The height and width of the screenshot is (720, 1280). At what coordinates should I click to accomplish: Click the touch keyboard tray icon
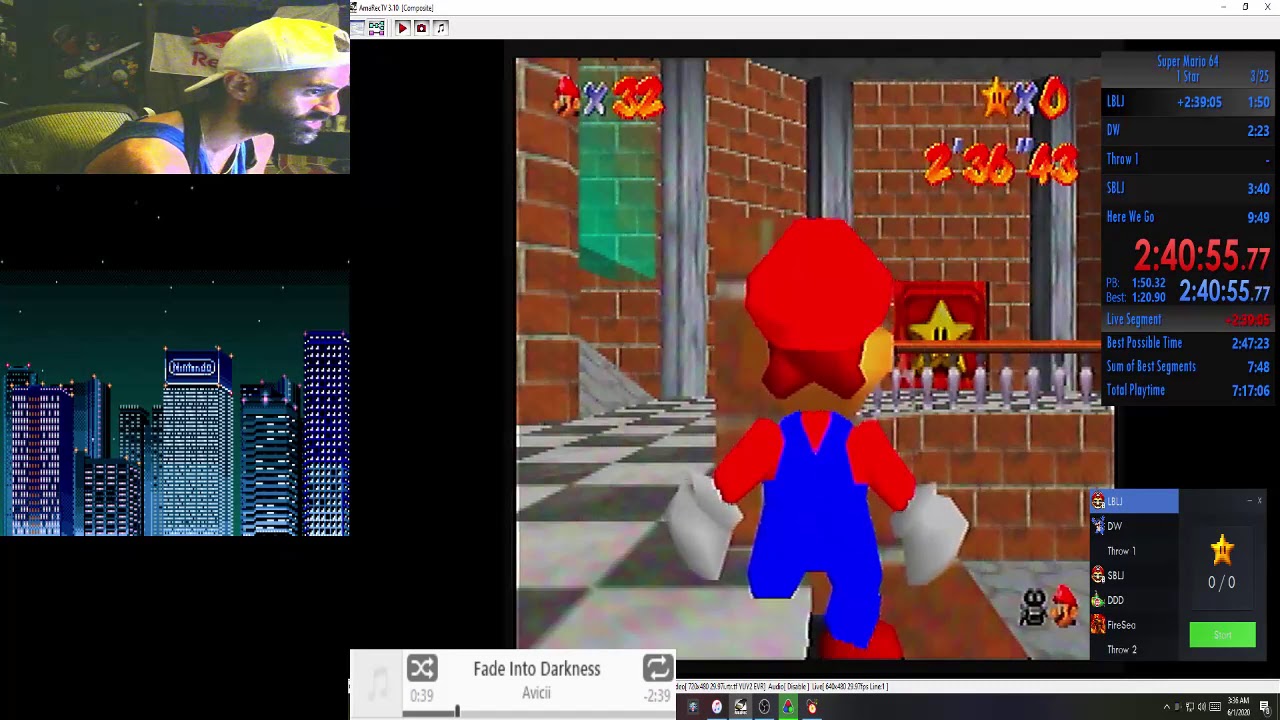(x=1215, y=708)
